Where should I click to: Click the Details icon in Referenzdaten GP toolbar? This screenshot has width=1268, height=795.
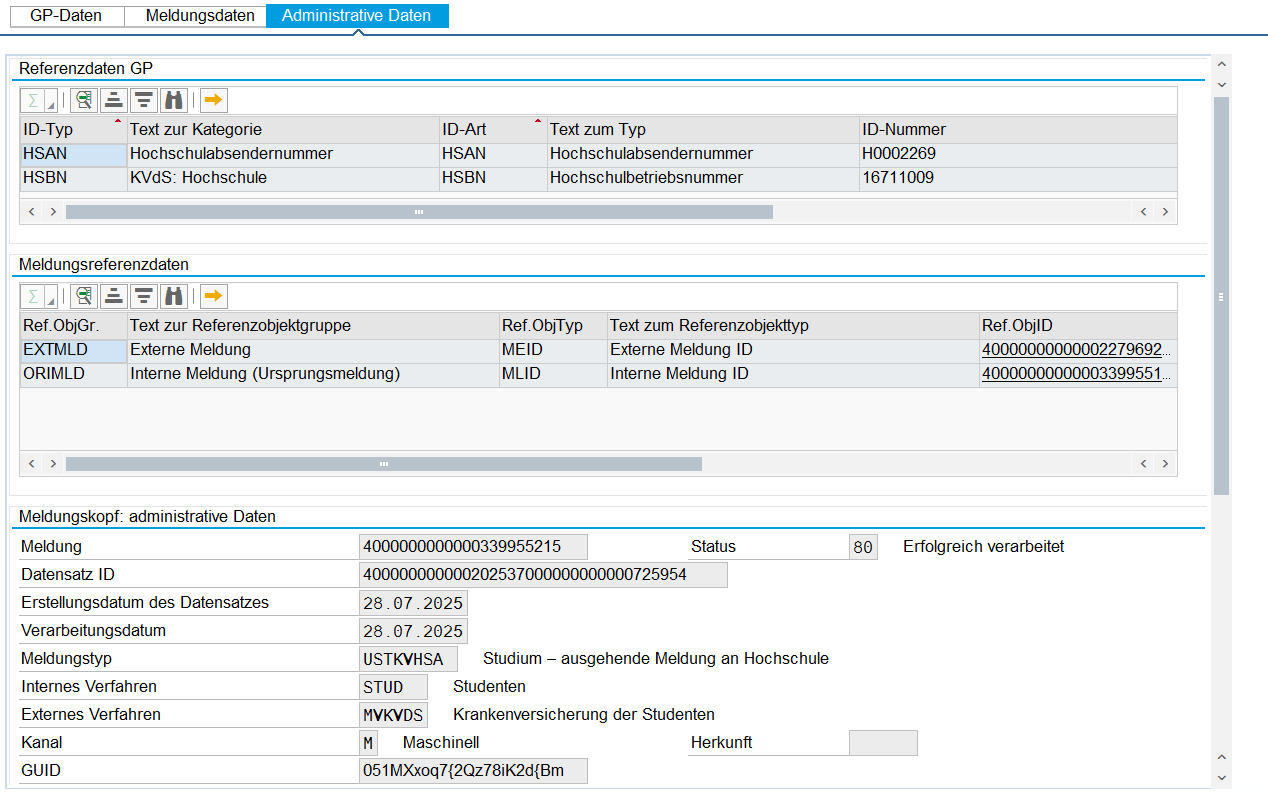point(83,100)
